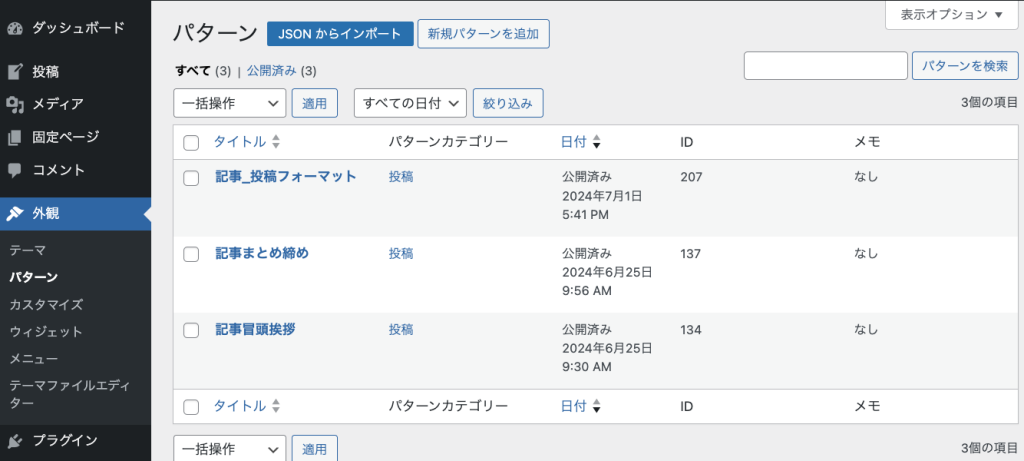The image size is (1024, 461).
Task: Select the 記事まとめ締め row checkbox
Action: [192, 254]
